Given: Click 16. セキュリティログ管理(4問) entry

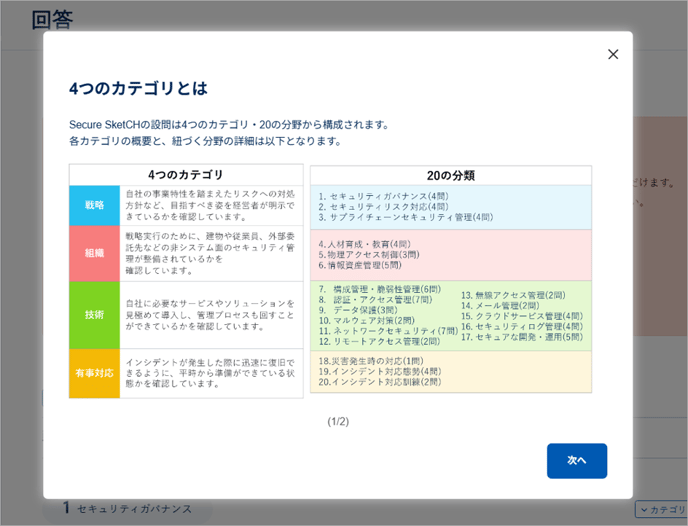Looking at the screenshot, I should pos(522,326).
